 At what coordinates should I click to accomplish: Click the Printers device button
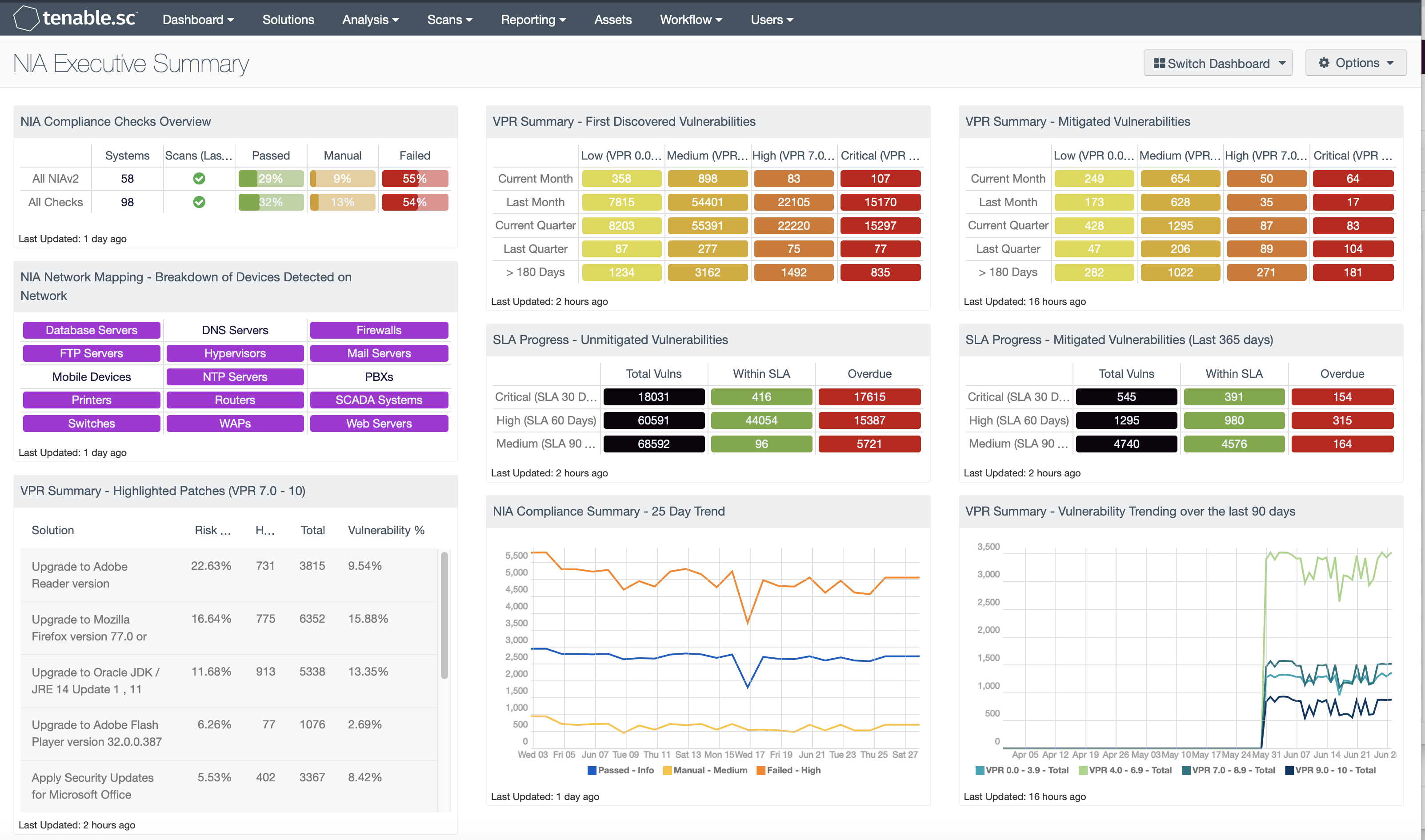click(x=92, y=400)
